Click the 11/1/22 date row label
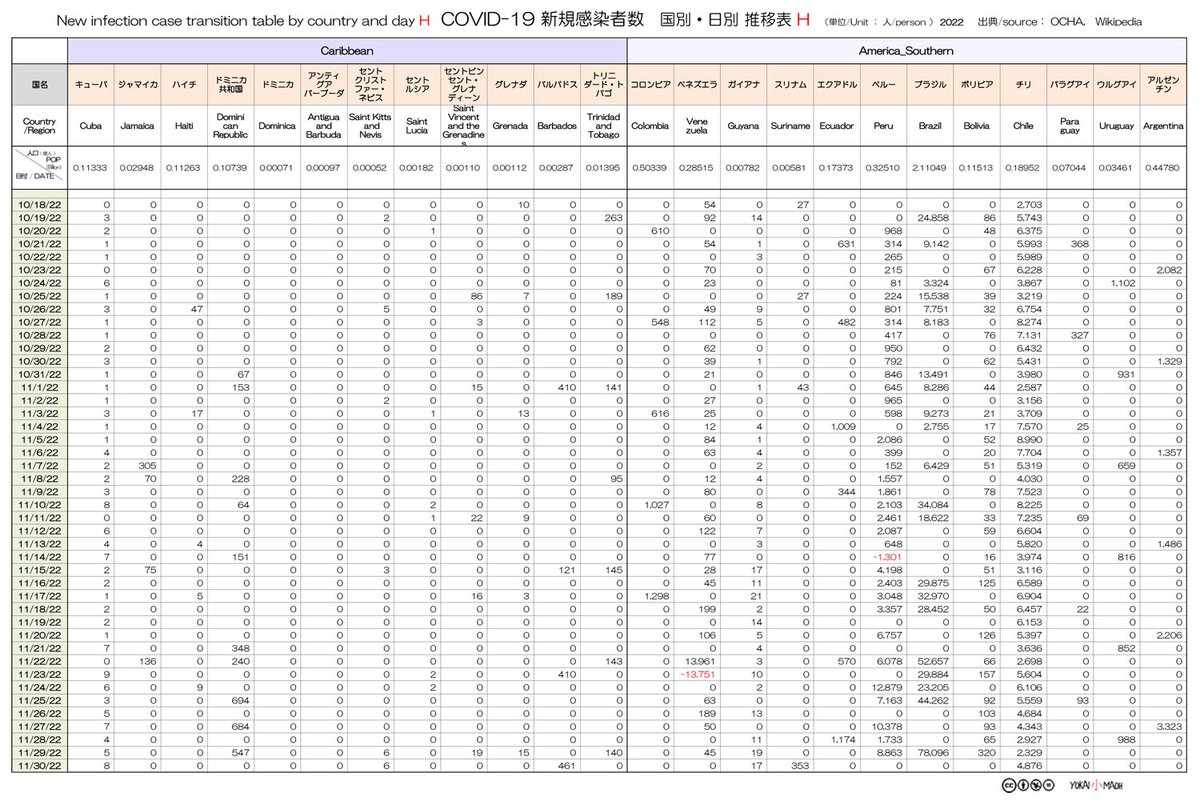Viewport: 1200px width, 801px height. point(41,386)
